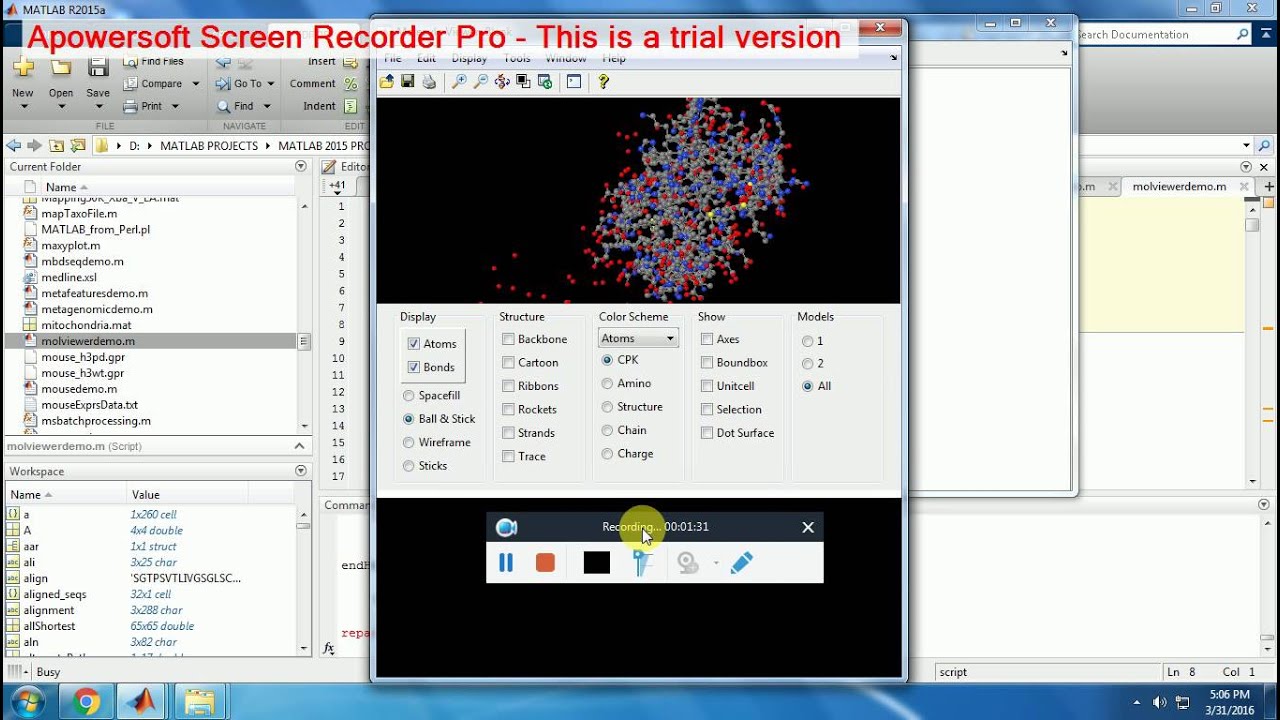Close the recording toolbar with X
The image size is (1280, 720).
click(808, 528)
